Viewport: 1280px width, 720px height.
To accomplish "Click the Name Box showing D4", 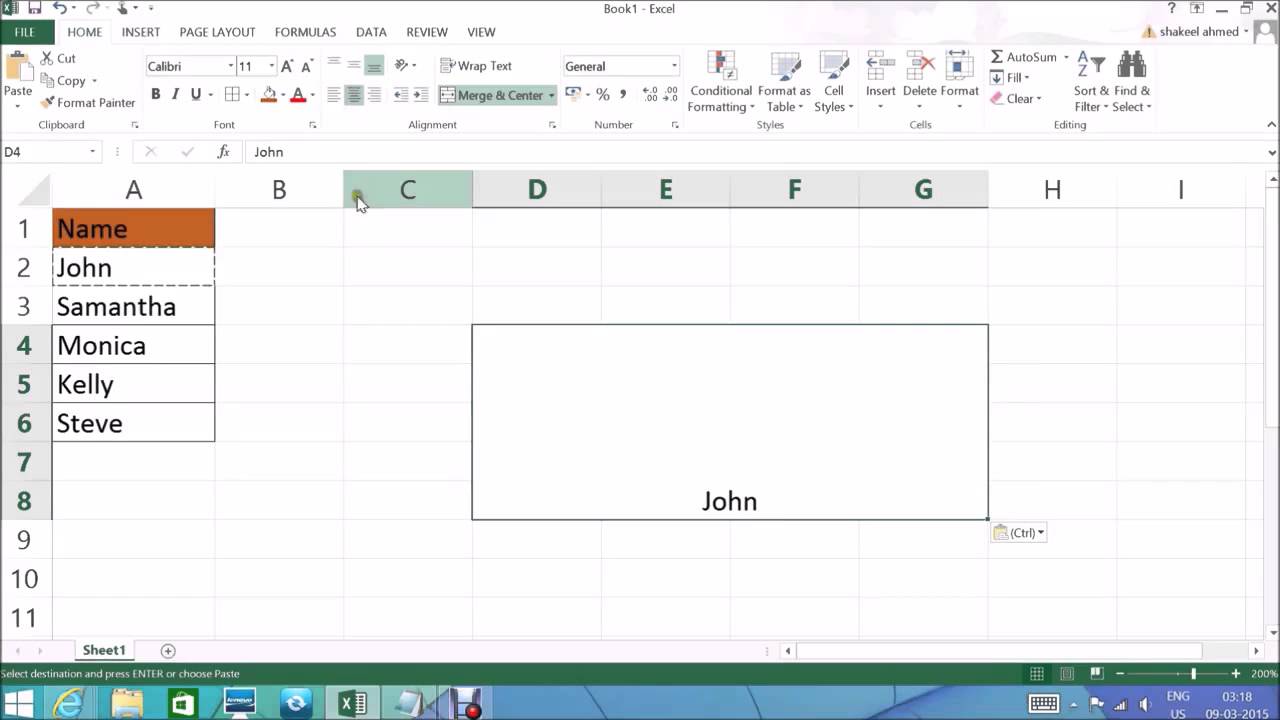I will pyautogui.click(x=50, y=152).
